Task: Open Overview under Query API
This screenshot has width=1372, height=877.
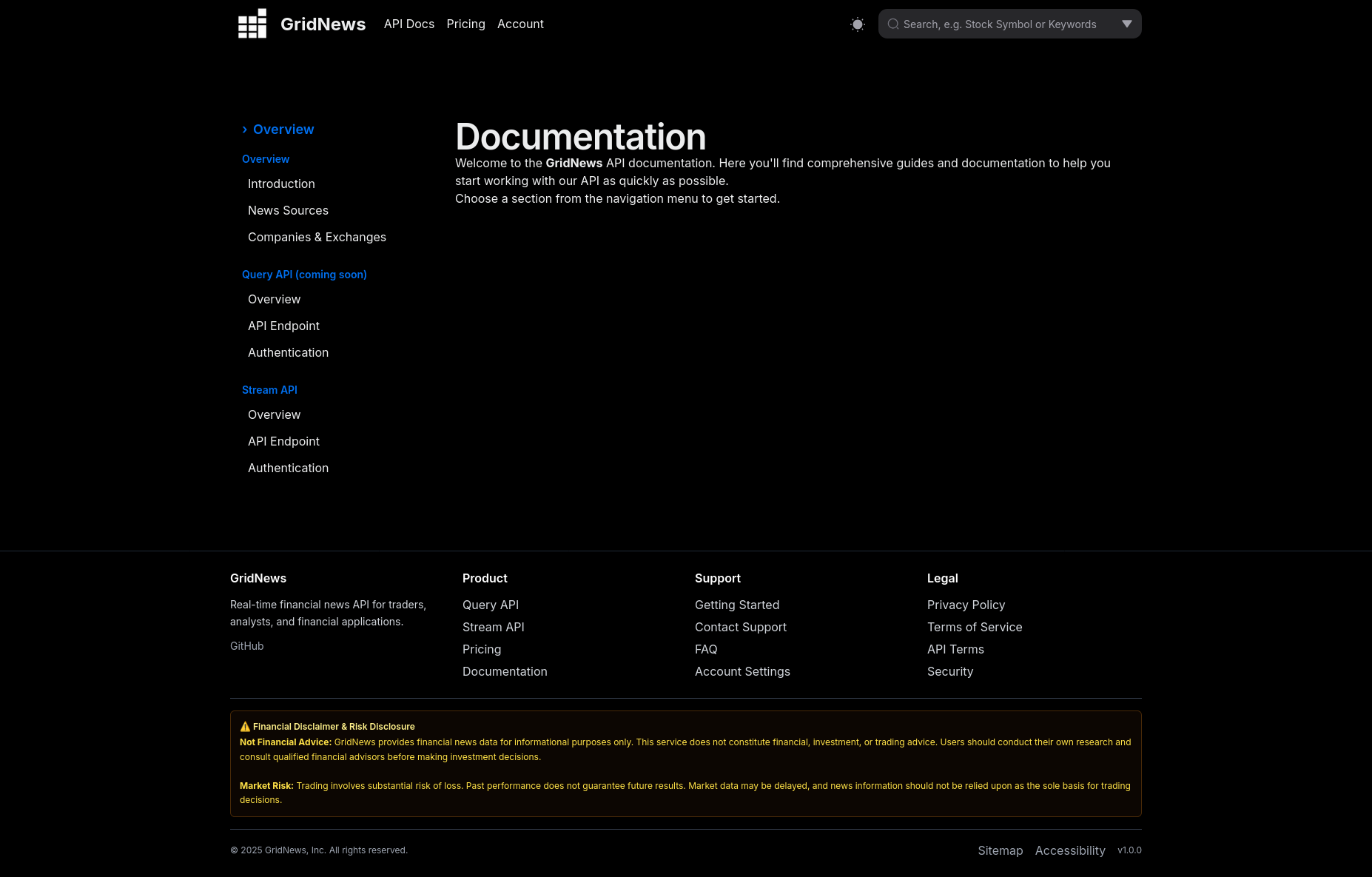Action: [274, 299]
